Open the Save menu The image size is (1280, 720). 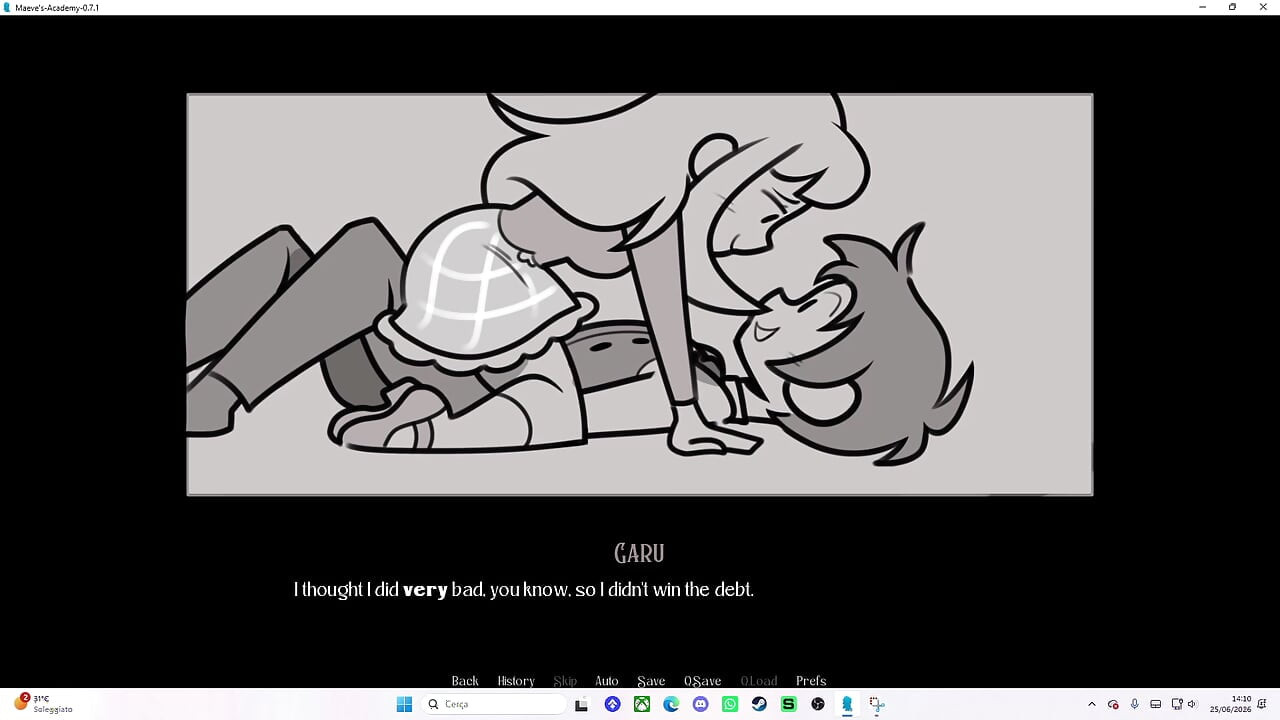point(651,681)
